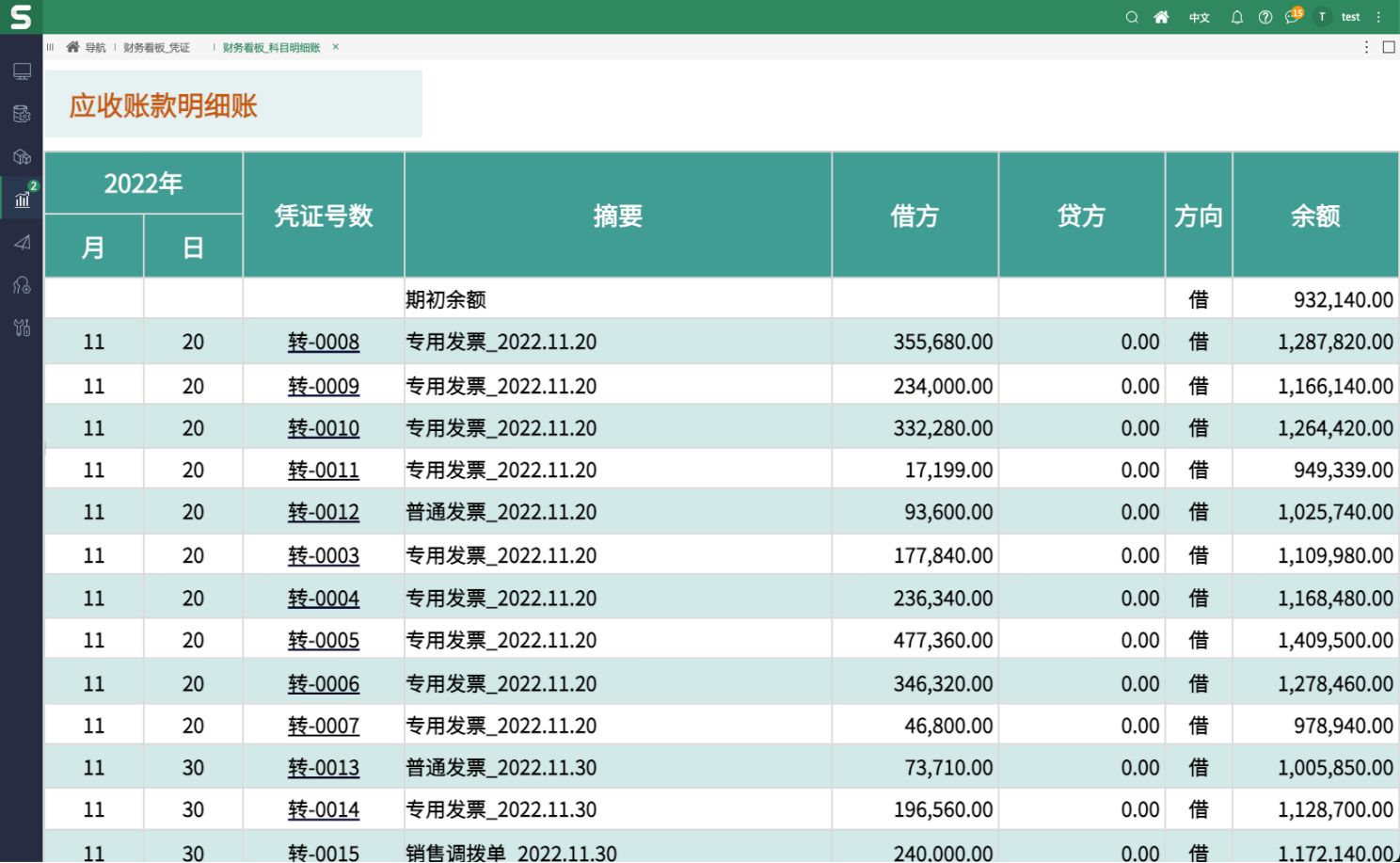
Task: Open voucher link 转-0004
Action: click(x=324, y=599)
